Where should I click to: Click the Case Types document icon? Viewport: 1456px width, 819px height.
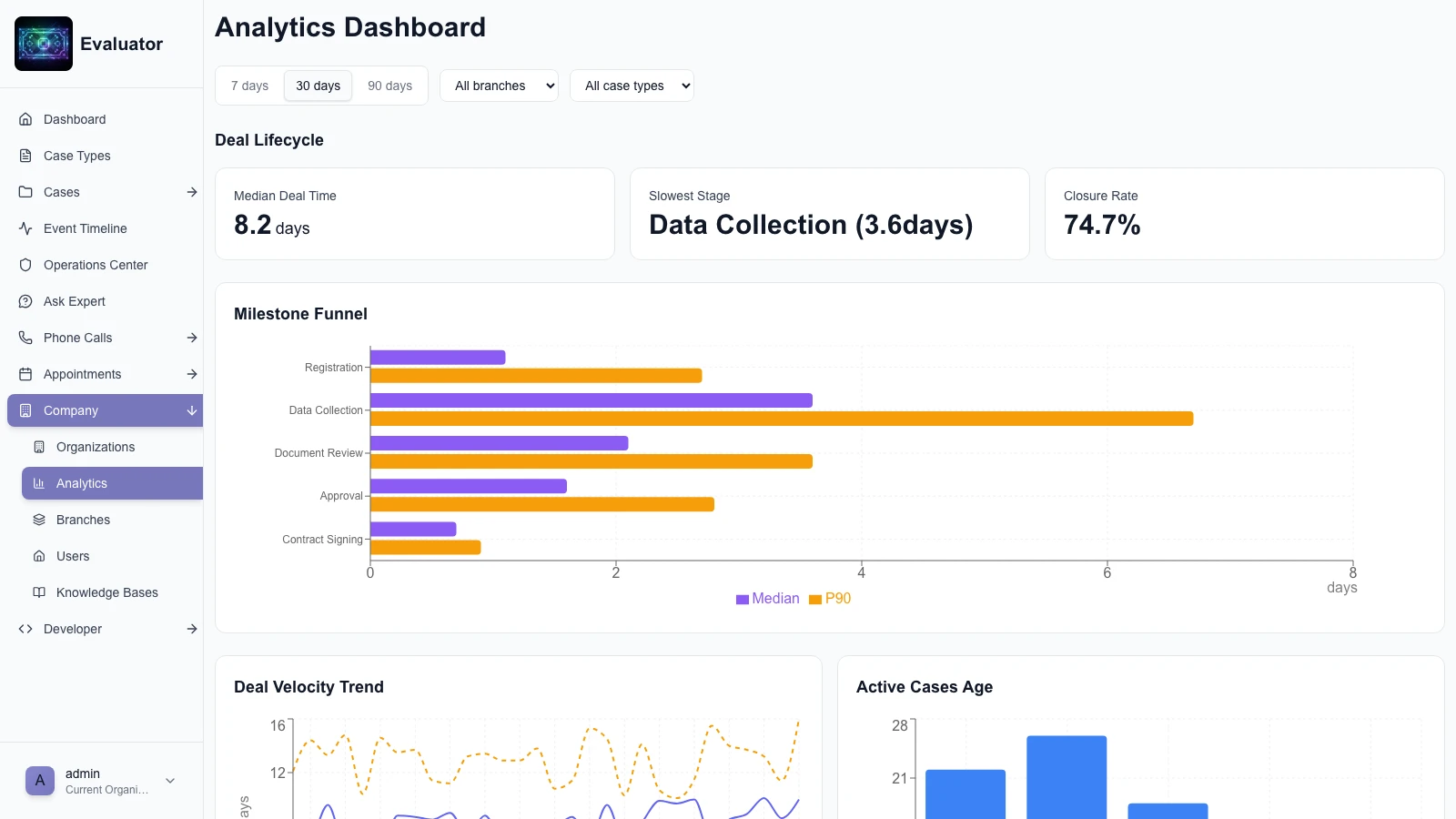[x=25, y=156]
